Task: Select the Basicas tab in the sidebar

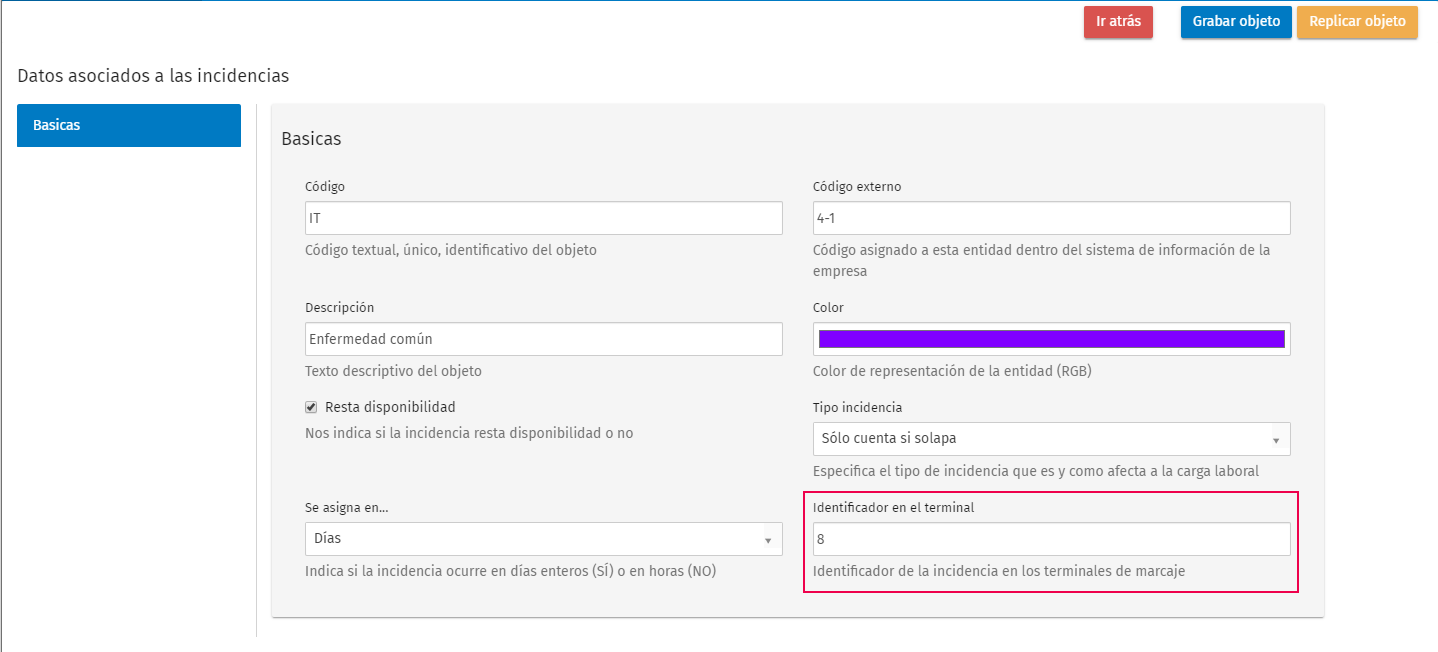Action: point(129,126)
